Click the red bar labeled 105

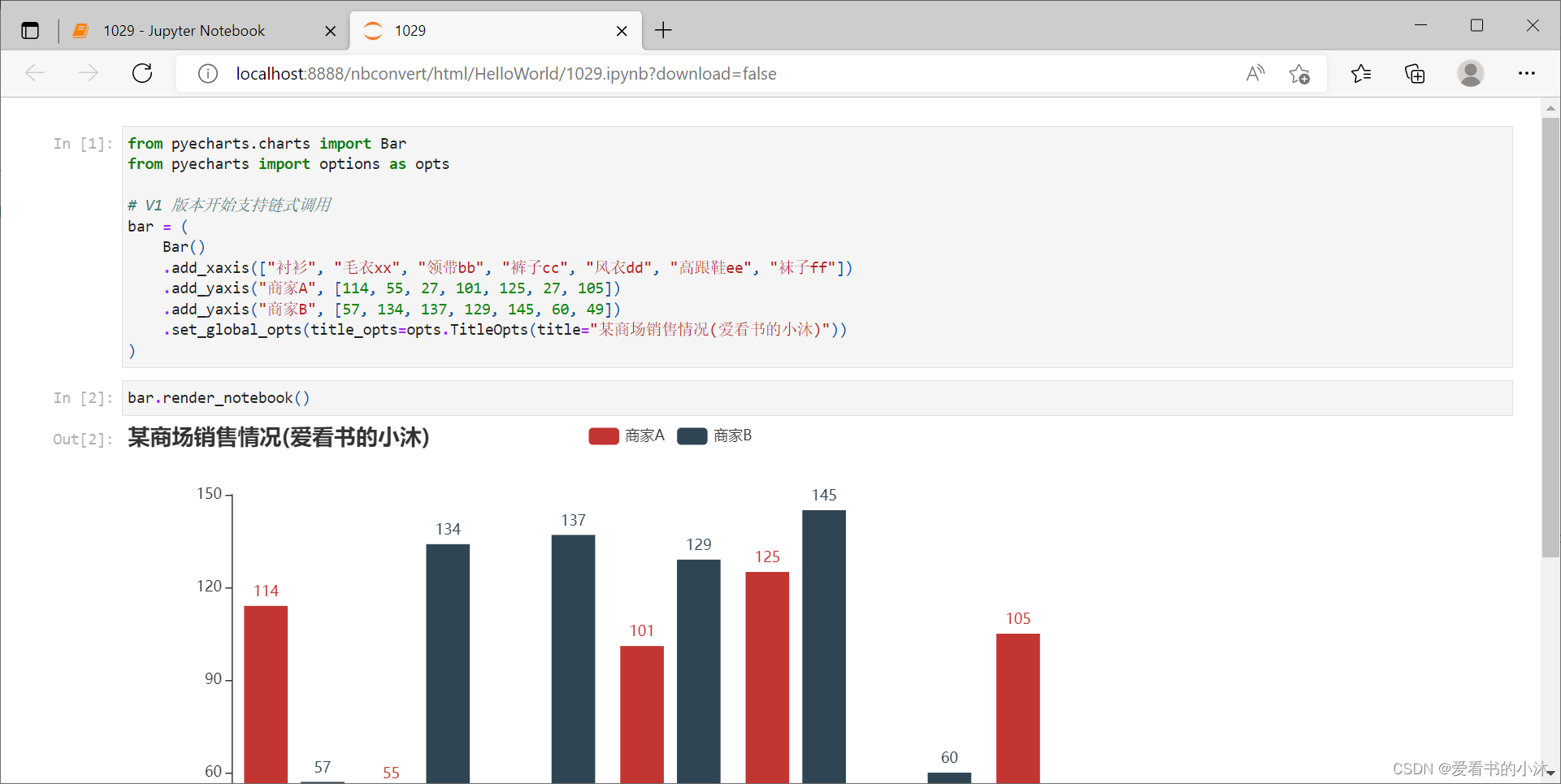pyautogui.click(x=1018, y=708)
